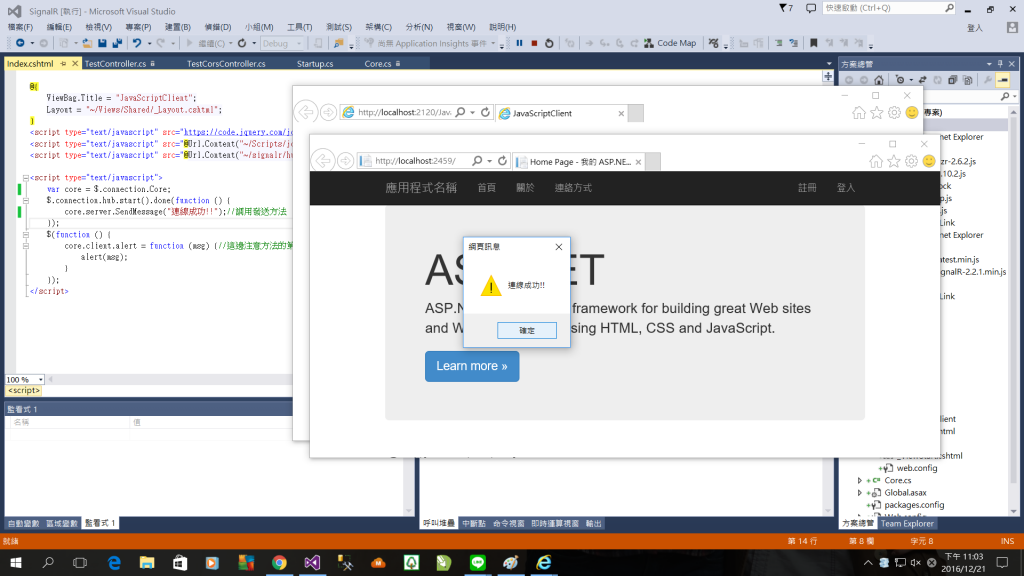Image resolution: width=1024 pixels, height=576 pixels.
Task: Switch to the 輸出 tab
Action: coord(593,524)
